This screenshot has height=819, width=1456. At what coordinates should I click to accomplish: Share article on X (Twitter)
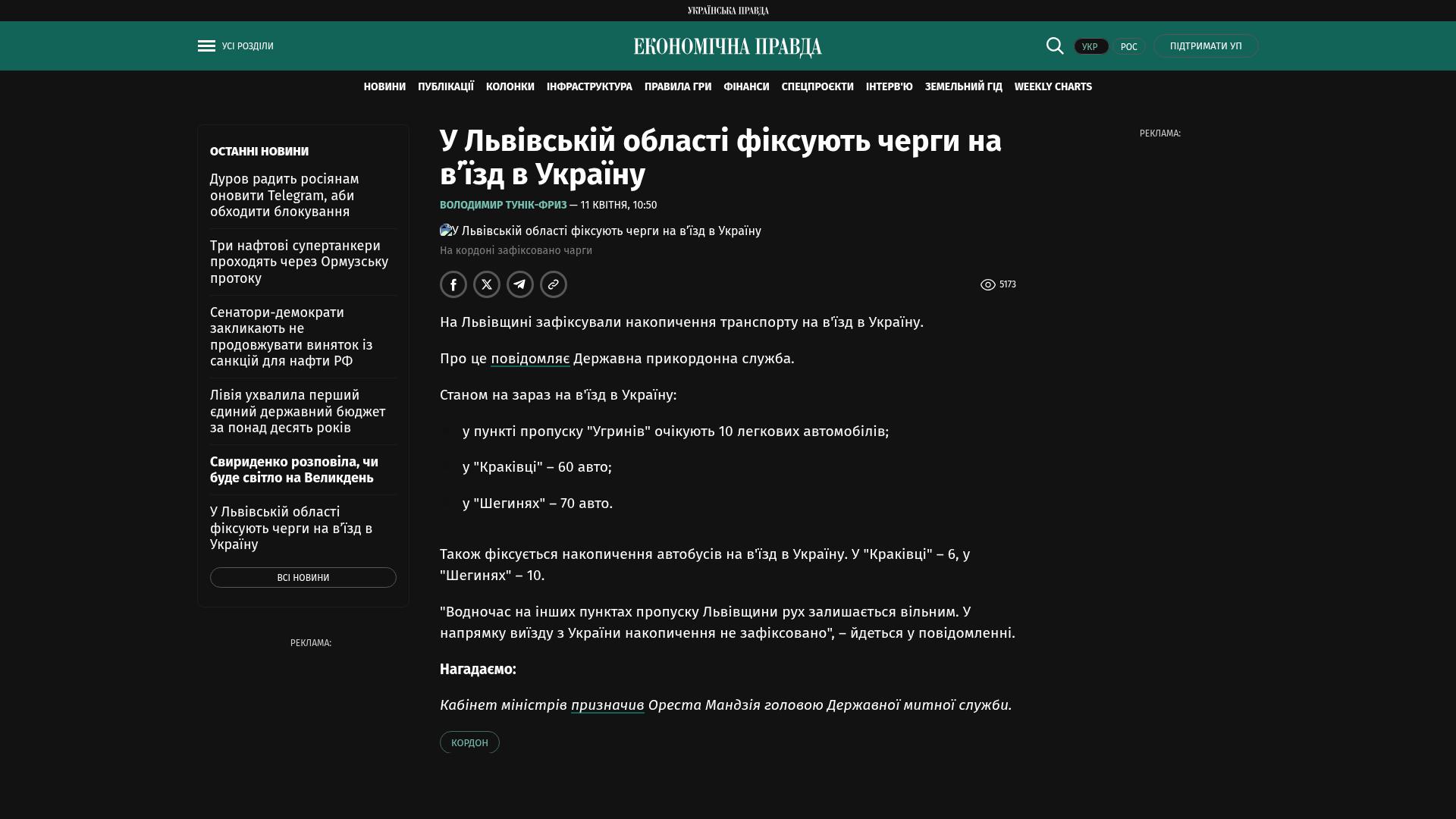[487, 284]
